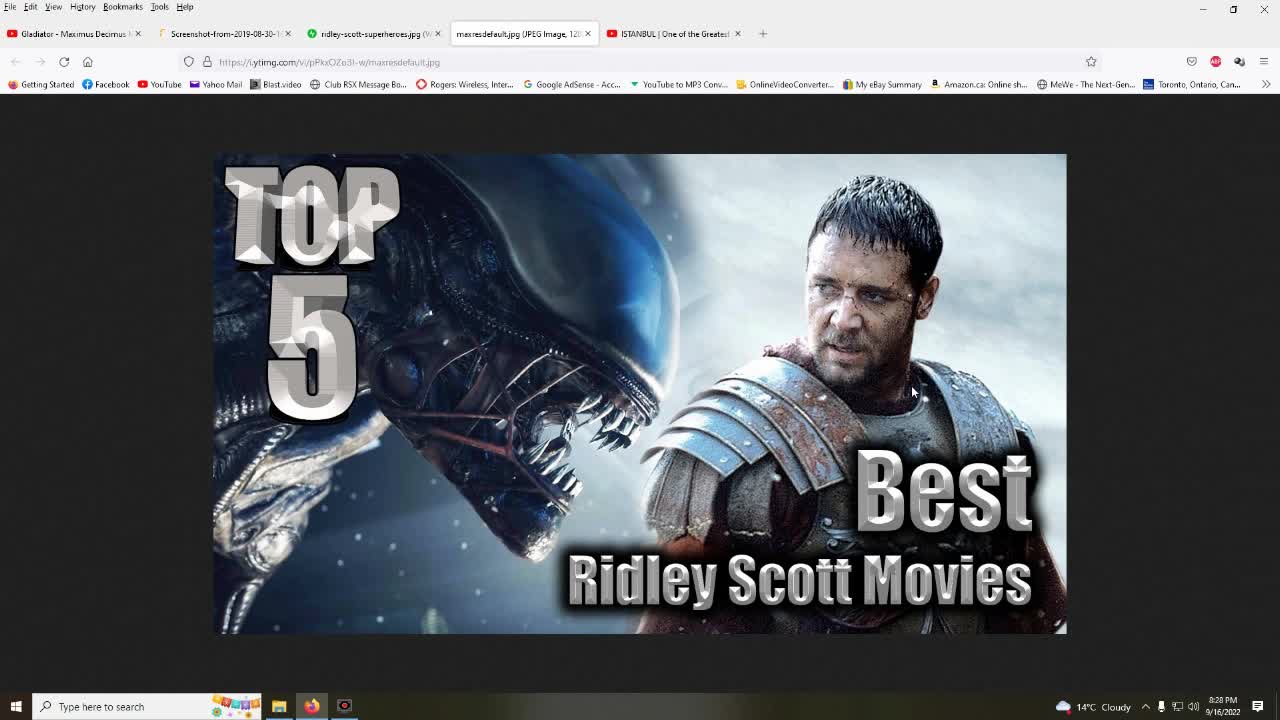Viewport: 1280px width, 720px height.
Task: Open the My eBay Summary bookmark
Action: (882, 85)
